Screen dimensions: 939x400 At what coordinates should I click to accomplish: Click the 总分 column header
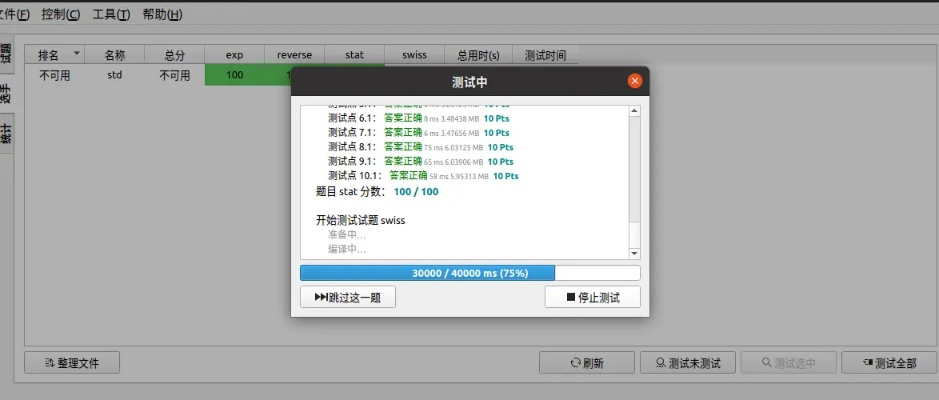point(174,55)
